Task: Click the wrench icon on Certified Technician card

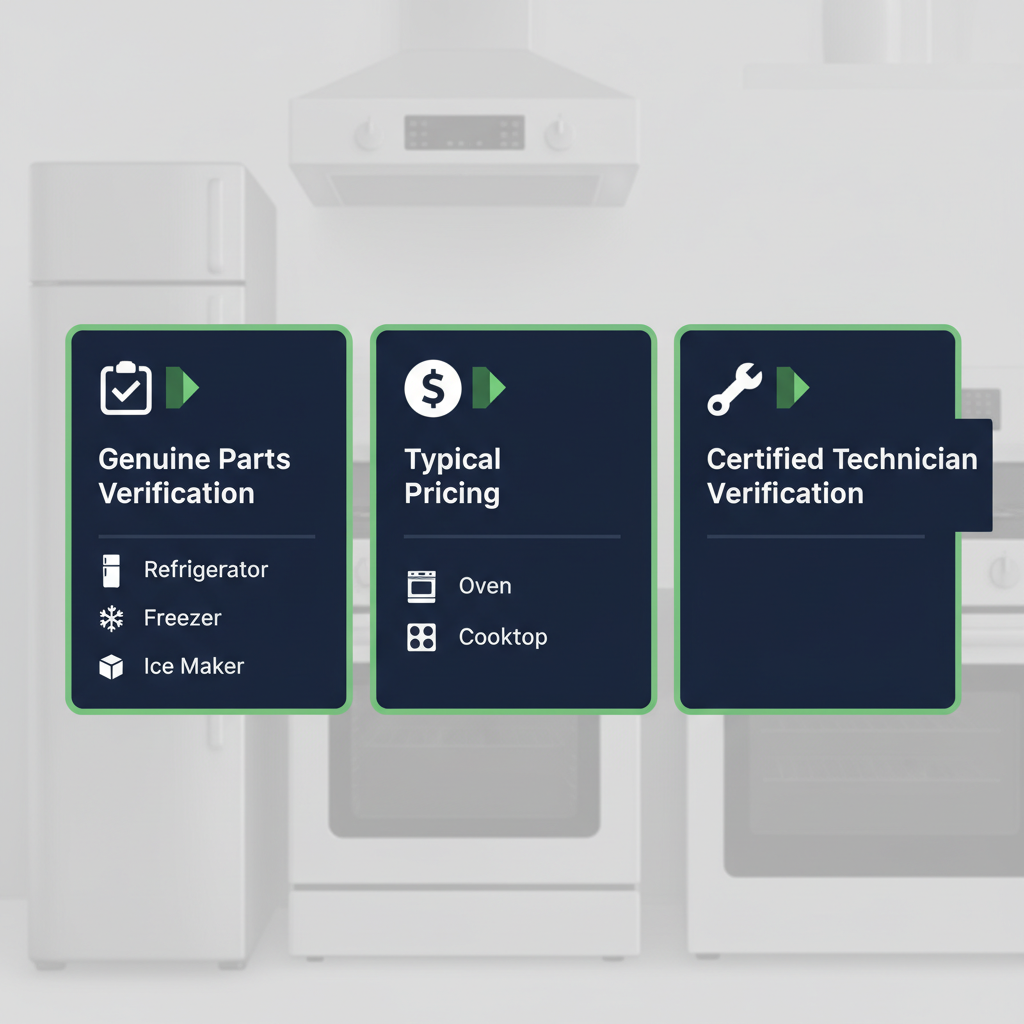Action: [x=735, y=387]
